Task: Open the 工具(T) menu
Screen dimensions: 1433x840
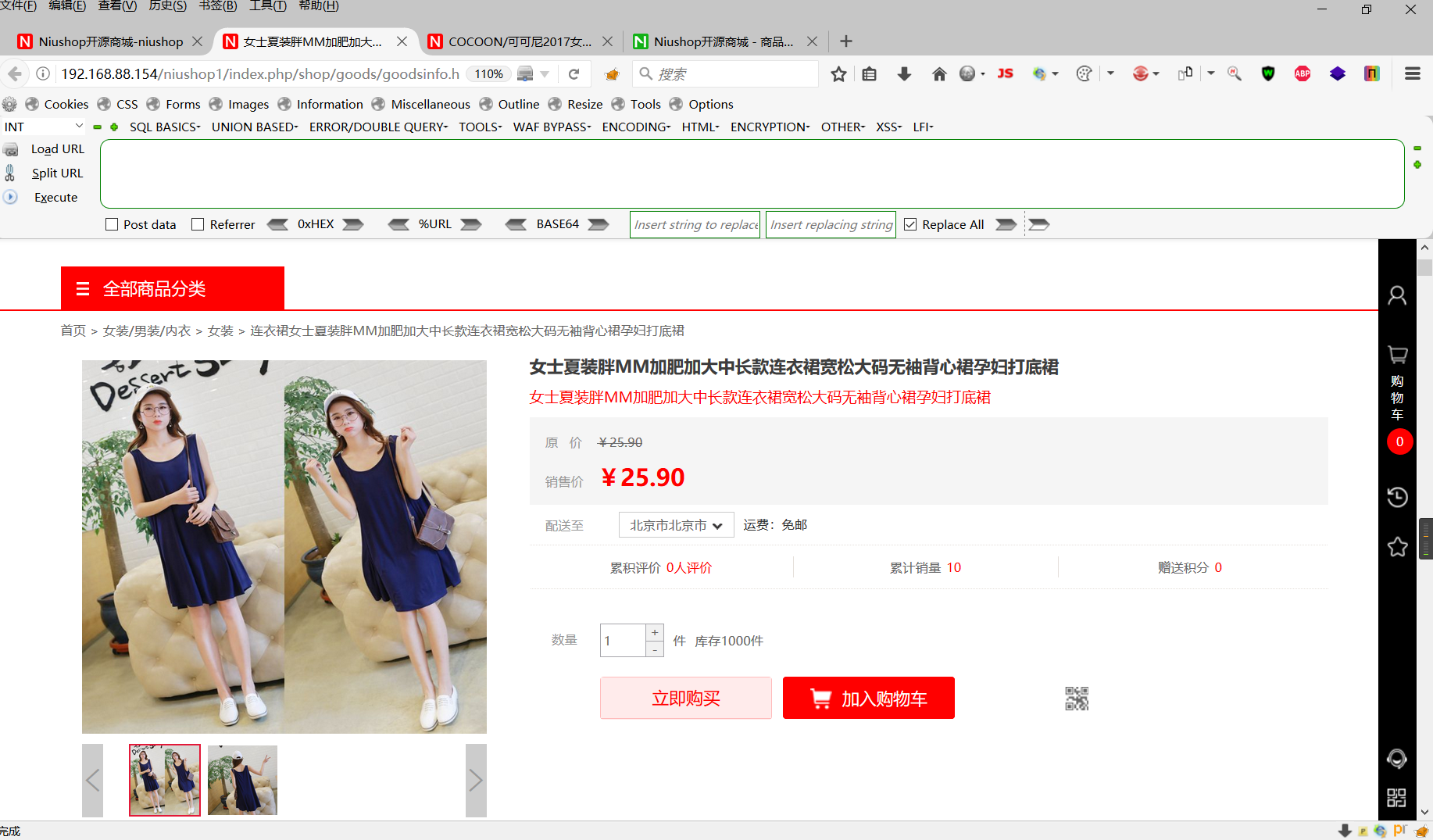Action: pyautogui.click(x=266, y=6)
